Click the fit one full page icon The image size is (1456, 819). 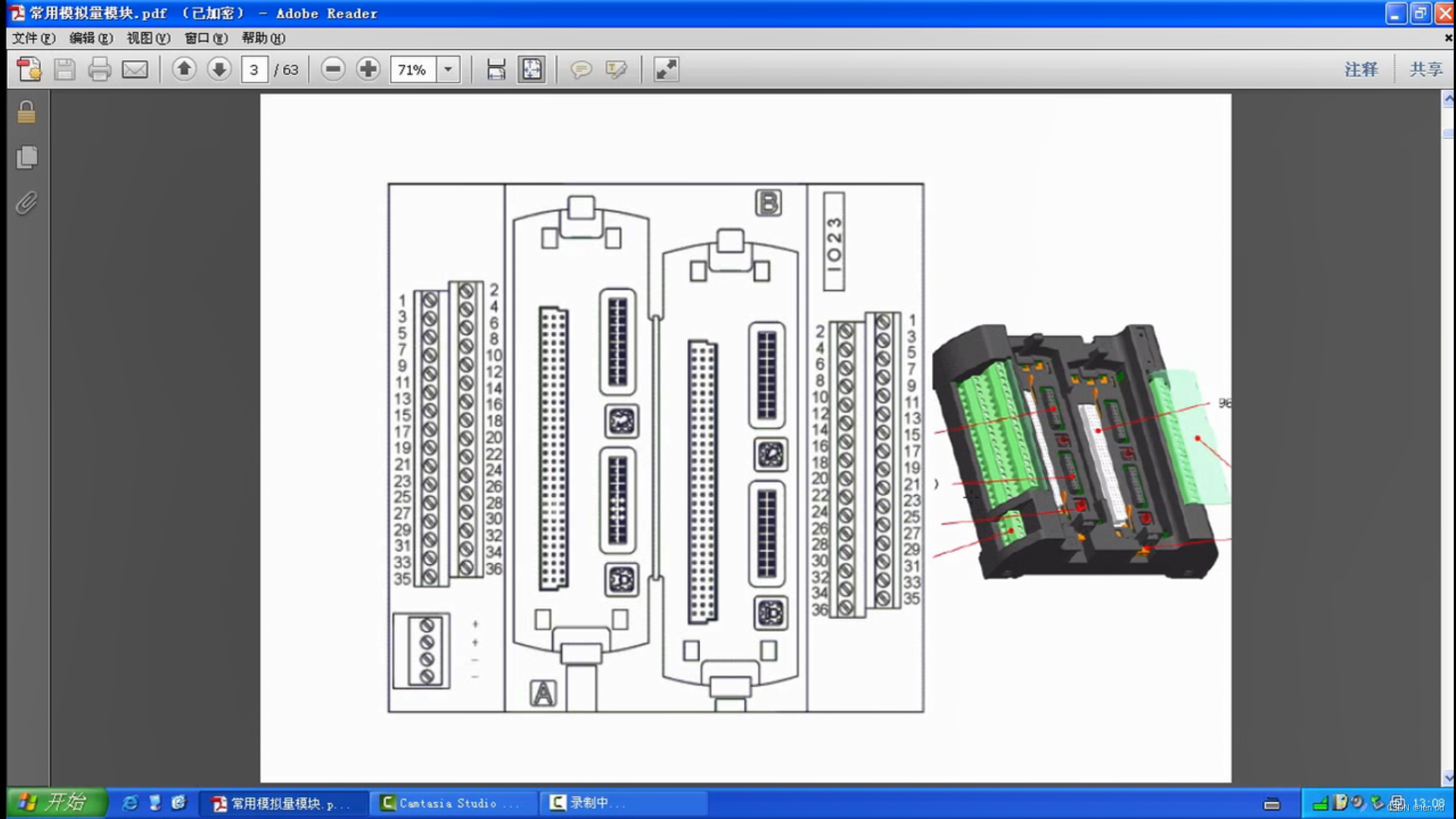click(x=532, y=70)
